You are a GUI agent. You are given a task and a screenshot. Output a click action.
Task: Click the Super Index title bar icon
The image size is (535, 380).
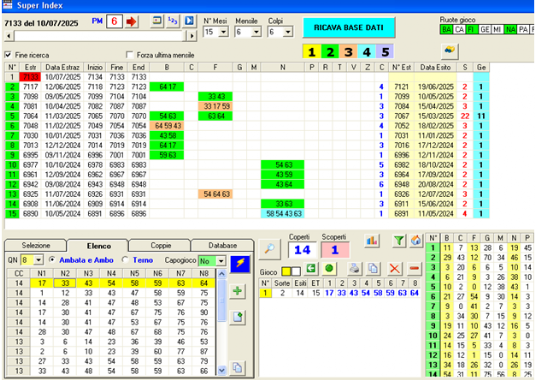pos(7,5)
